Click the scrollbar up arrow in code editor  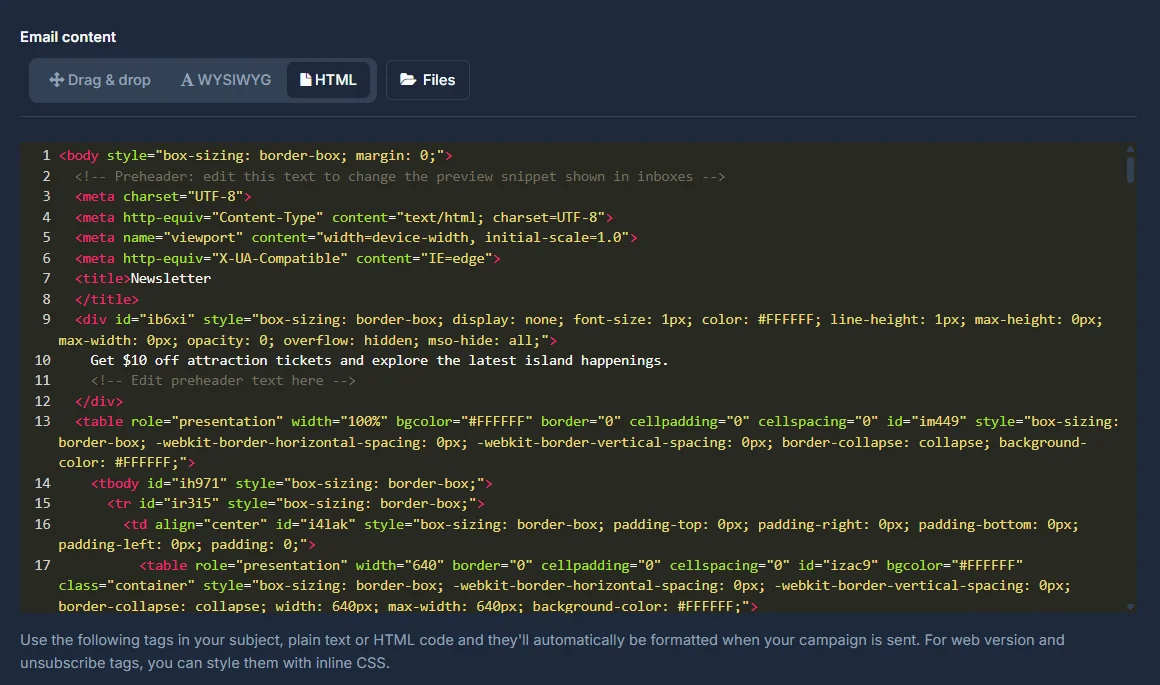click(x=1130, y=149)
